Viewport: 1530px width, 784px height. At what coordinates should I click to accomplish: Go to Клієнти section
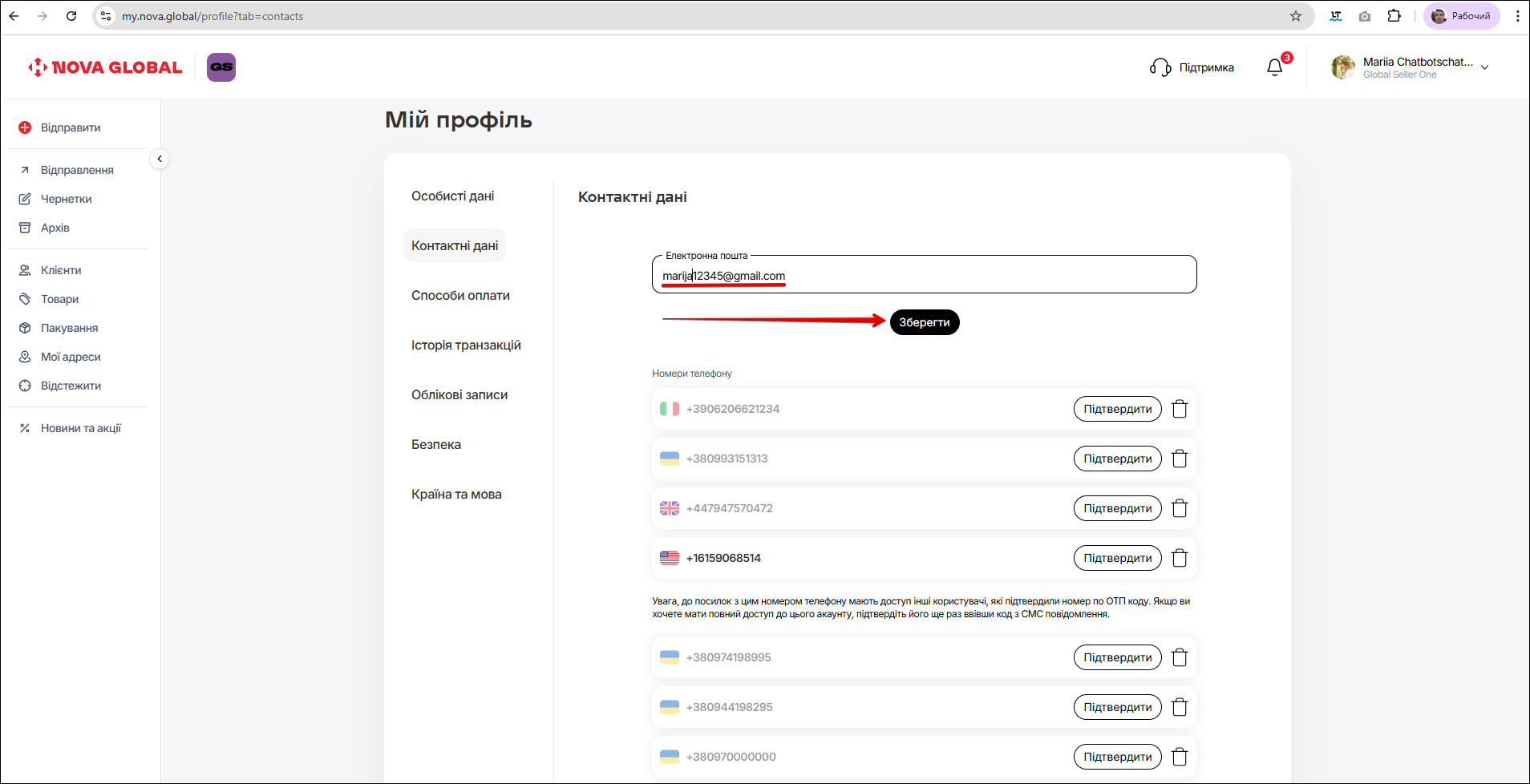click(x=61, y=270)
